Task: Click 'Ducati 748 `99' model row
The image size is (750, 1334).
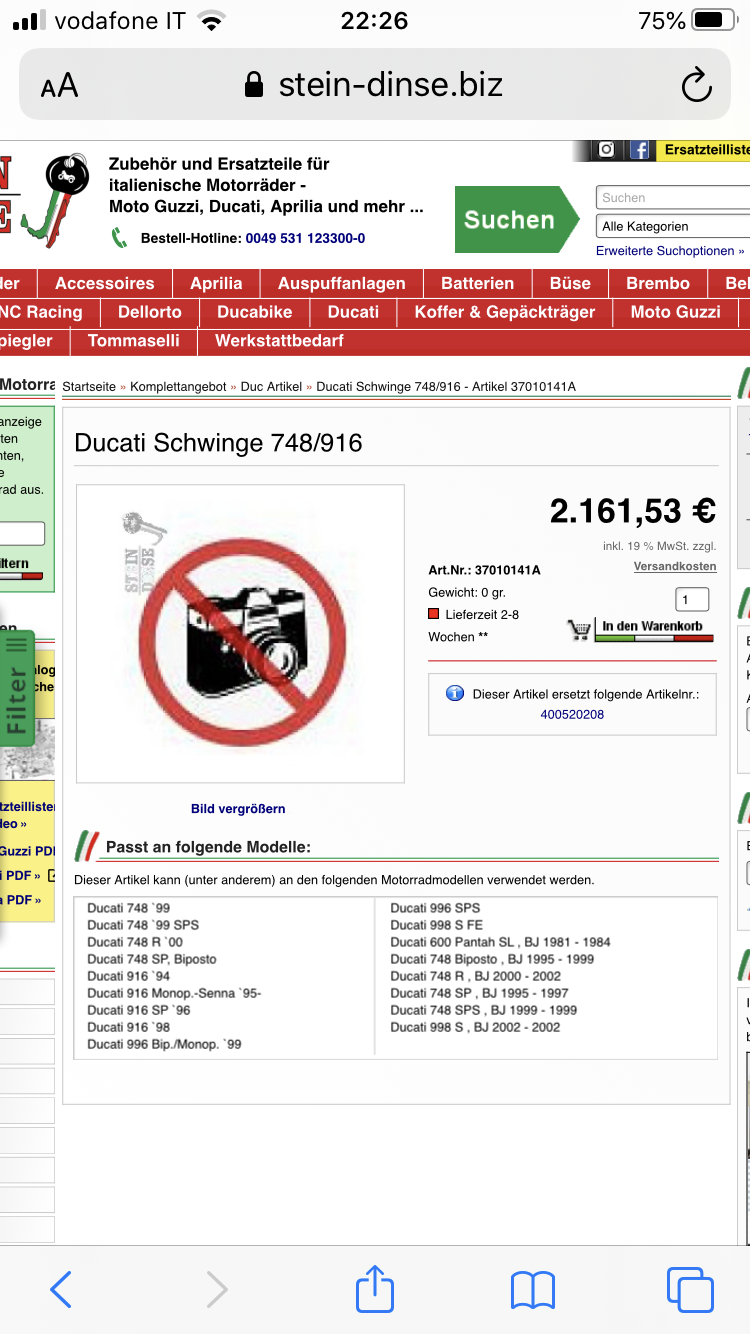Action: tap(129, 908)
